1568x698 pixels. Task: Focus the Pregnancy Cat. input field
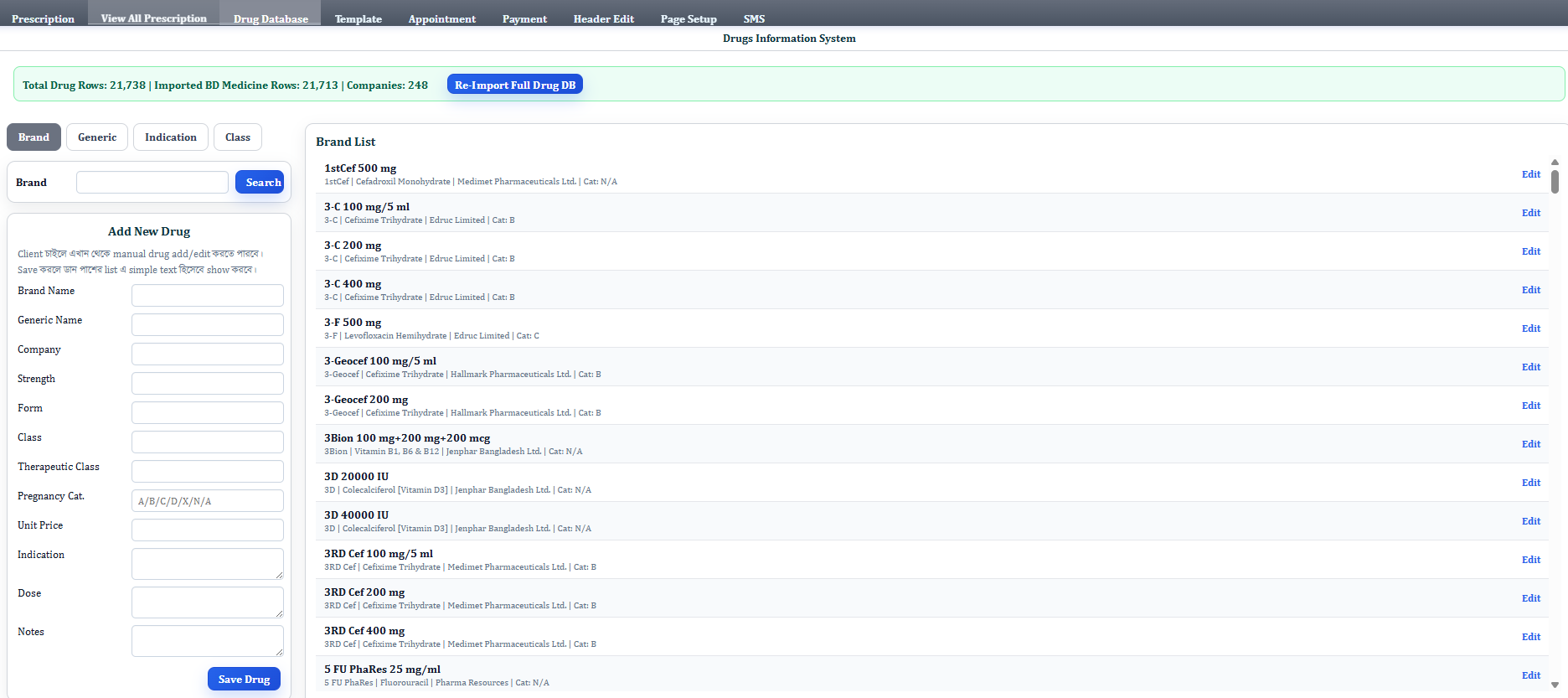(x=208, y=500)
